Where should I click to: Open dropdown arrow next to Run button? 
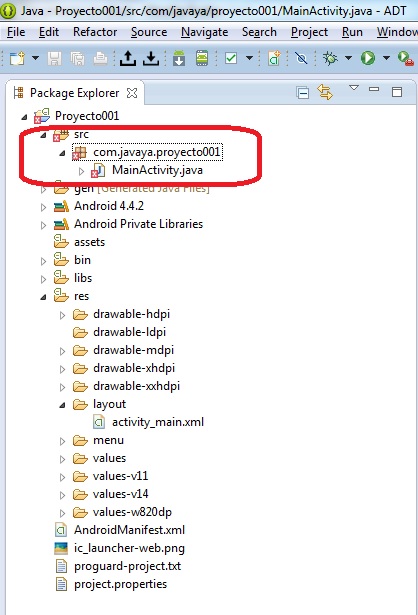point(386,58)
